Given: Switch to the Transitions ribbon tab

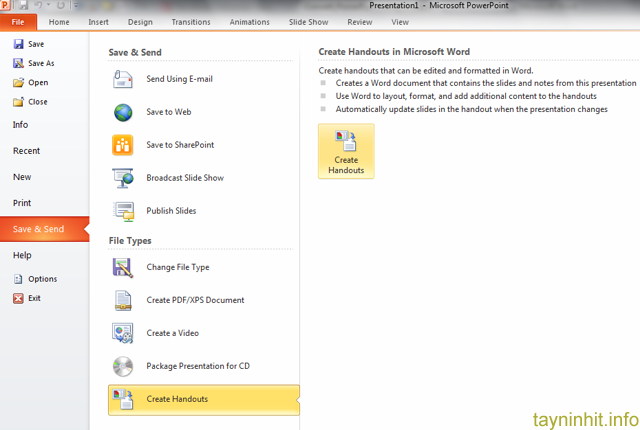Looking at the screenshot, I should pyautogui.click(x=190, y=21).
